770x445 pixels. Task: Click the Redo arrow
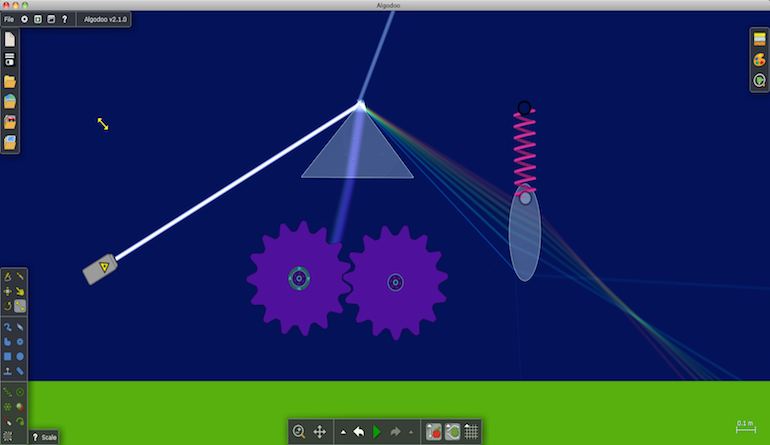pyautogui.click(x=395, y=432)
